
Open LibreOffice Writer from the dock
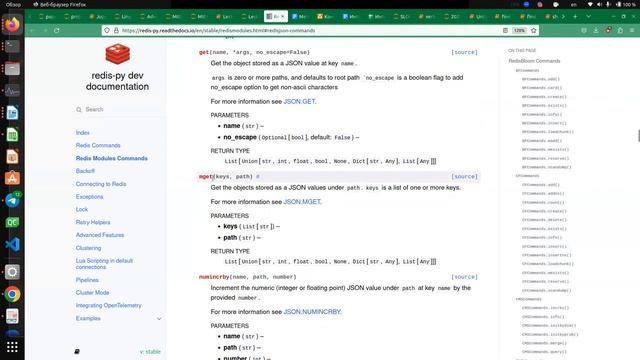(12, 112)
